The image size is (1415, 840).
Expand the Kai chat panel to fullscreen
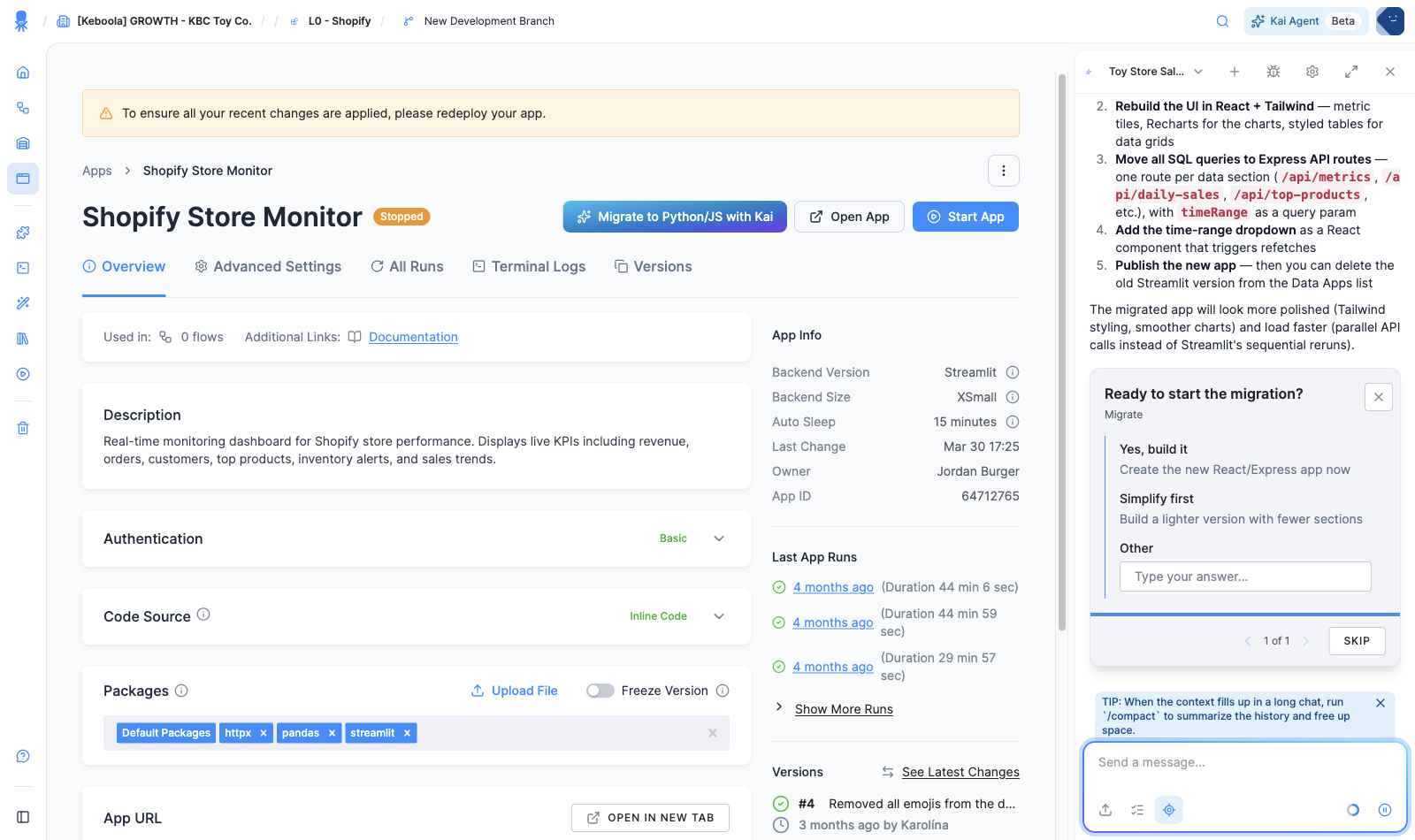[x=1351, y=72]
